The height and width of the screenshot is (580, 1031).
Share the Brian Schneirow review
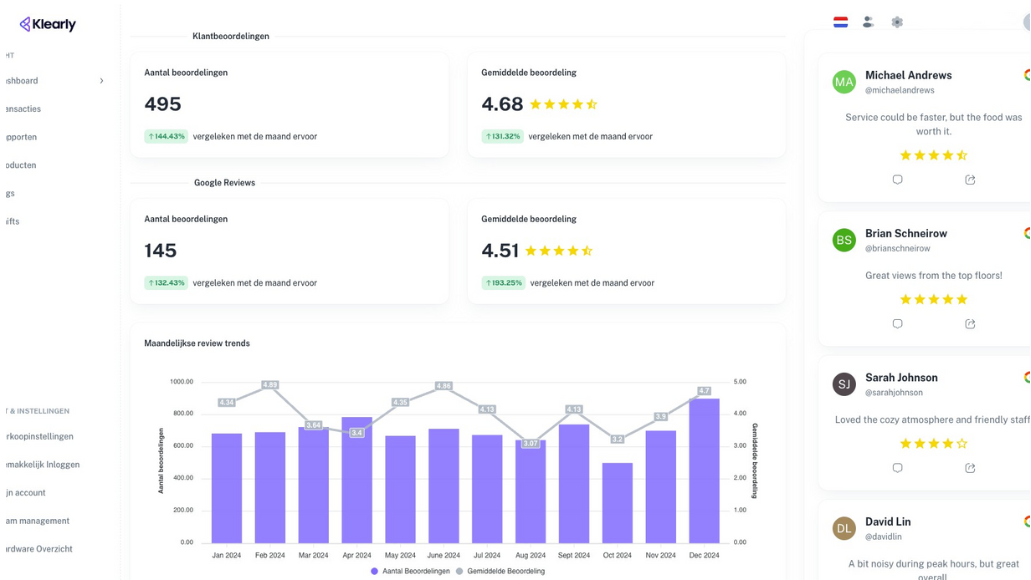tap(969, 324)
